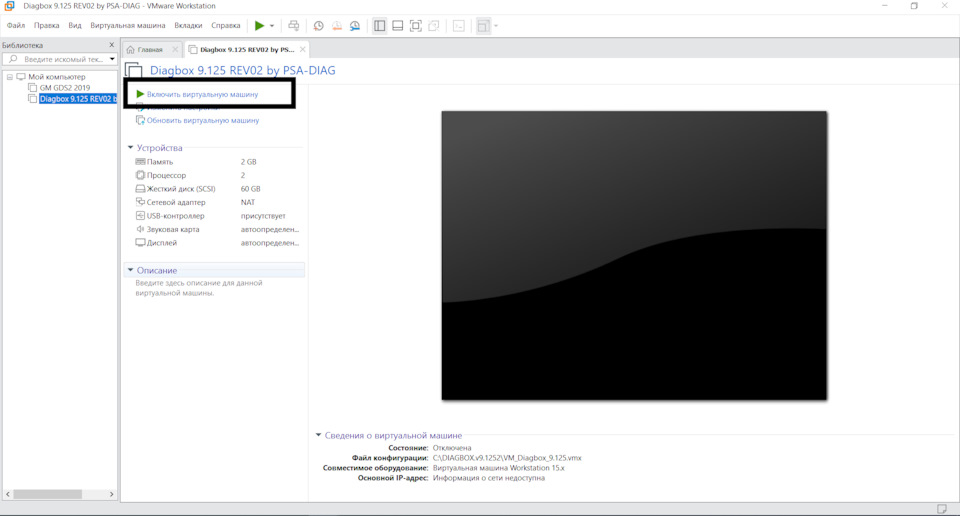Open the Файл menu
The image size is (960, 516).
[16, 26]
